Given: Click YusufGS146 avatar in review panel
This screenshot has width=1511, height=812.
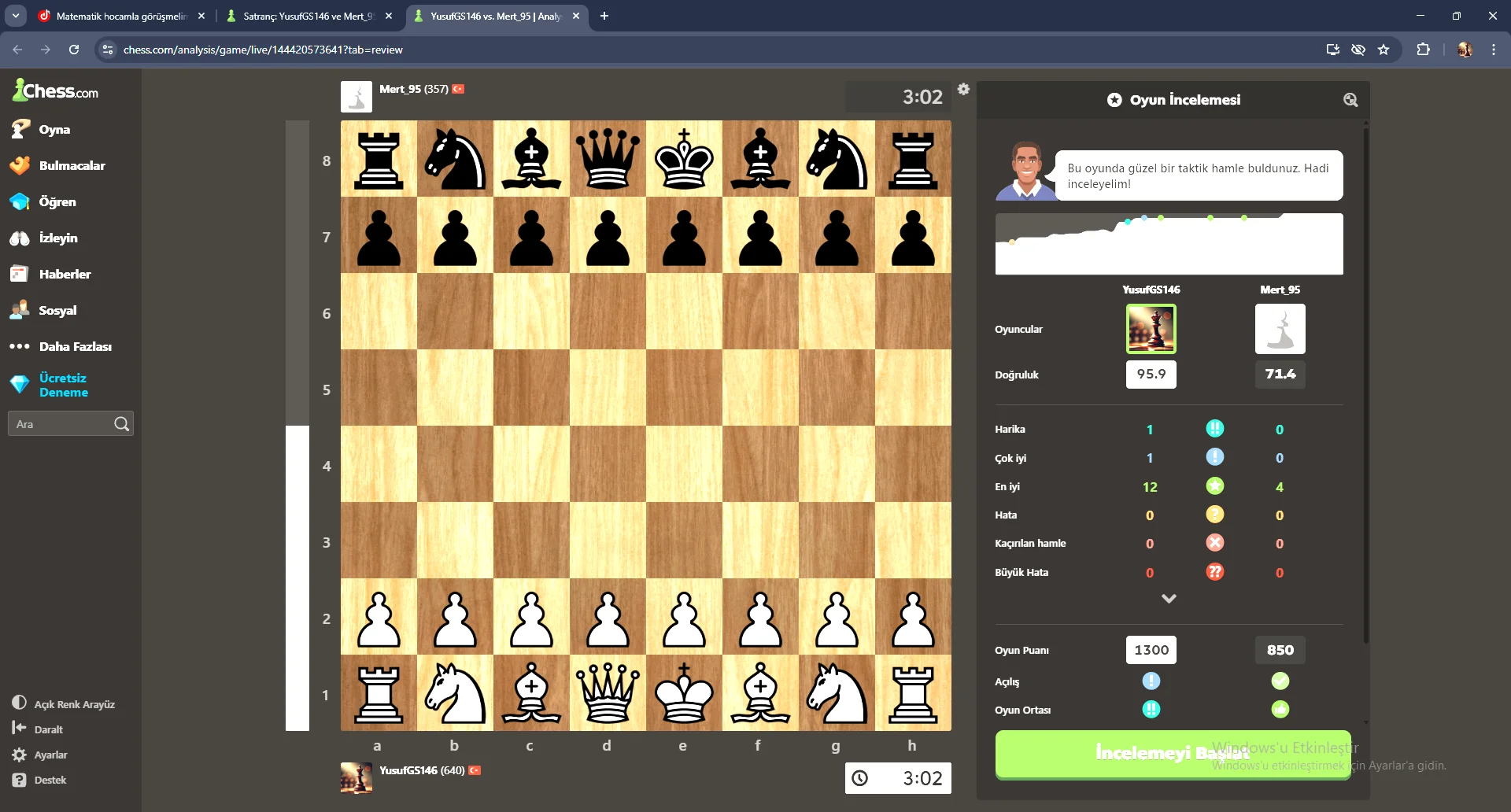Looking at the screenshot, I should point(1151,329).
